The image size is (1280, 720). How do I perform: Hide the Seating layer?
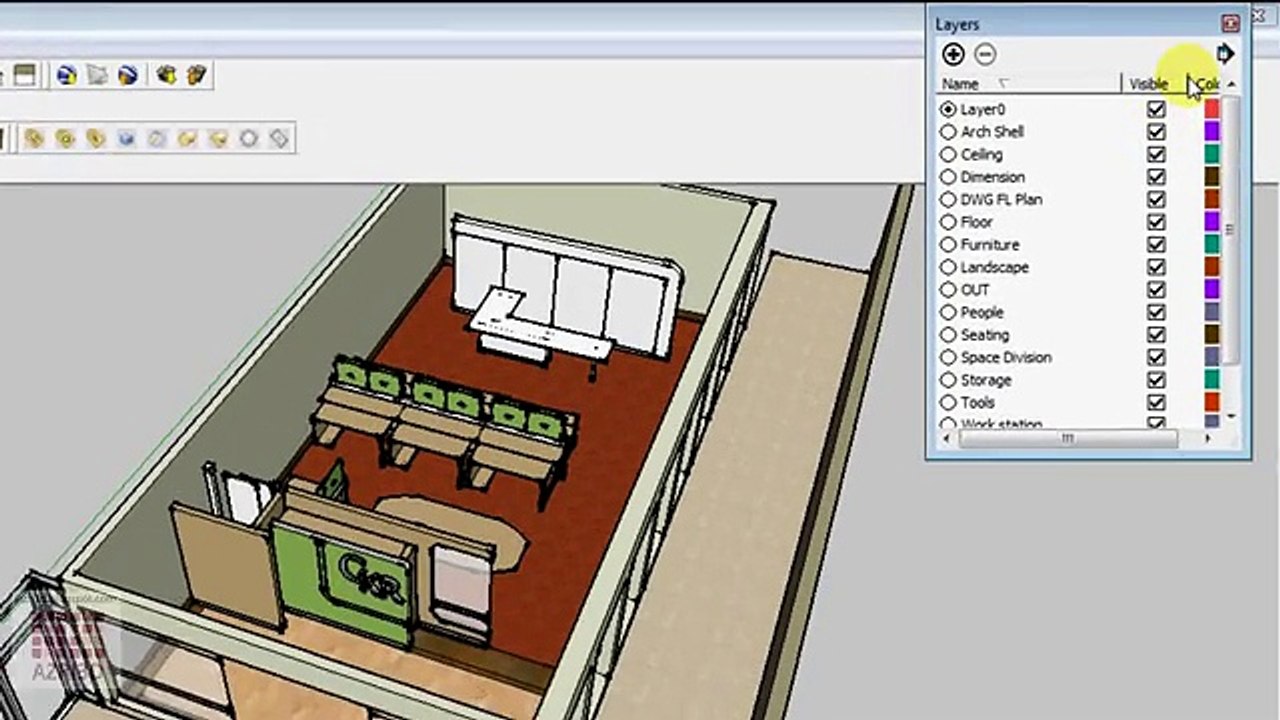tap(1156, 335)
